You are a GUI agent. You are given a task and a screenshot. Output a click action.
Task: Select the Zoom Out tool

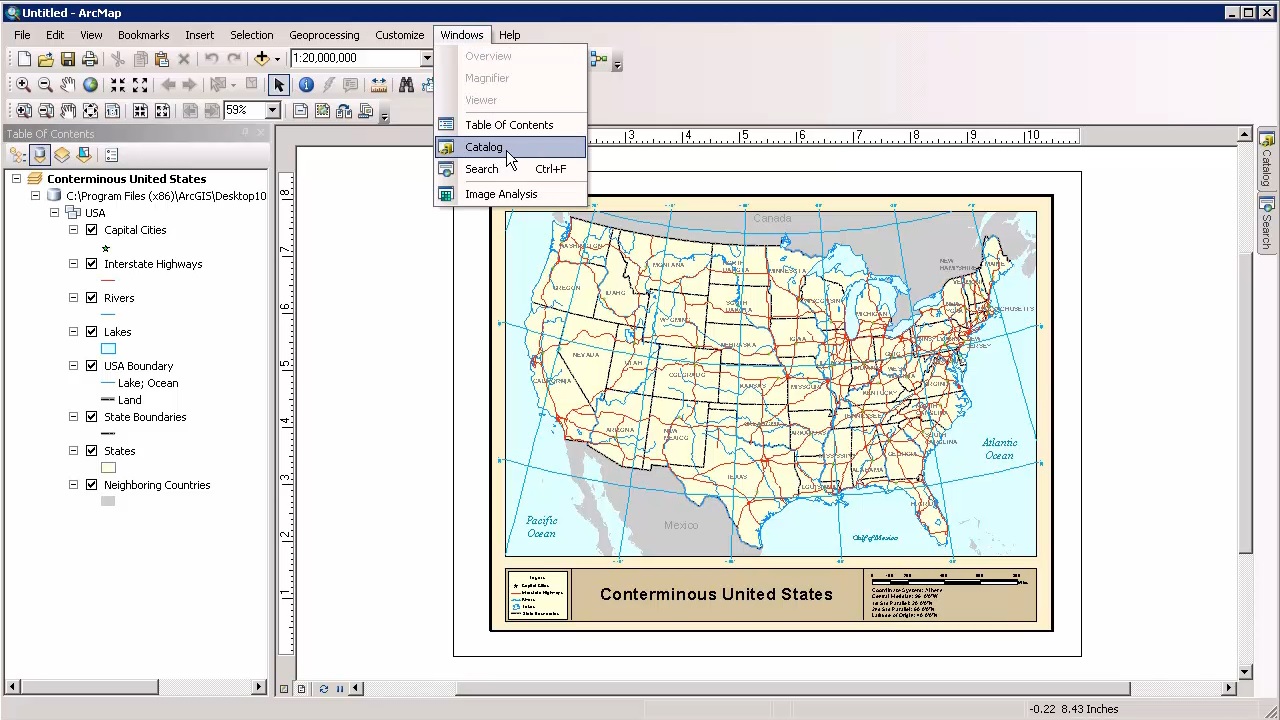(45, 85)
